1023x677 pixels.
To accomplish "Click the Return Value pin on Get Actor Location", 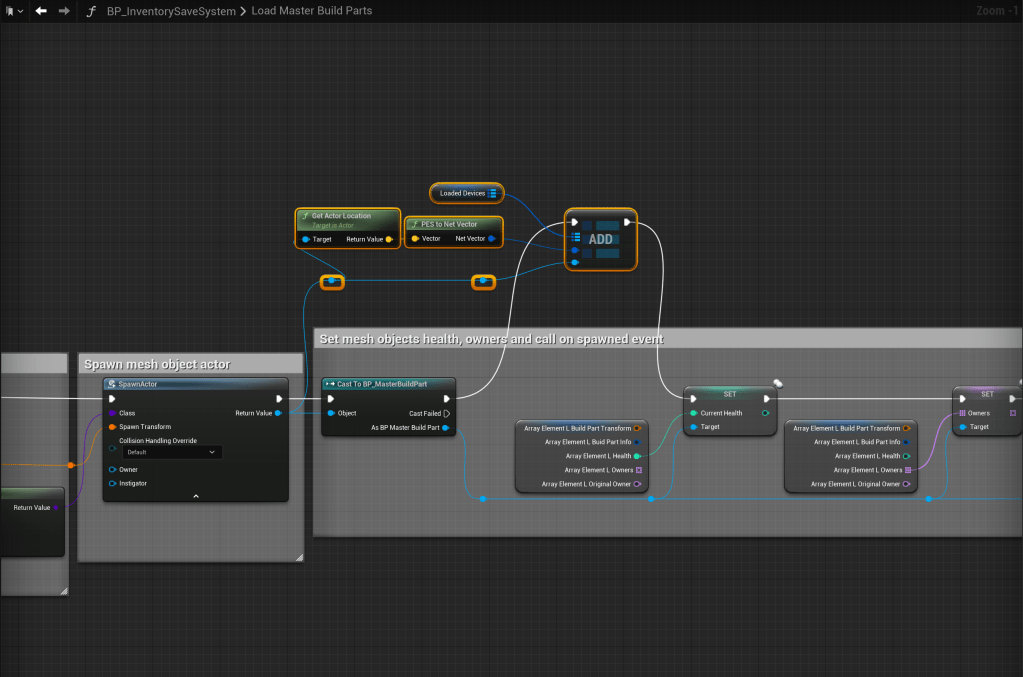I will [389, 239].
